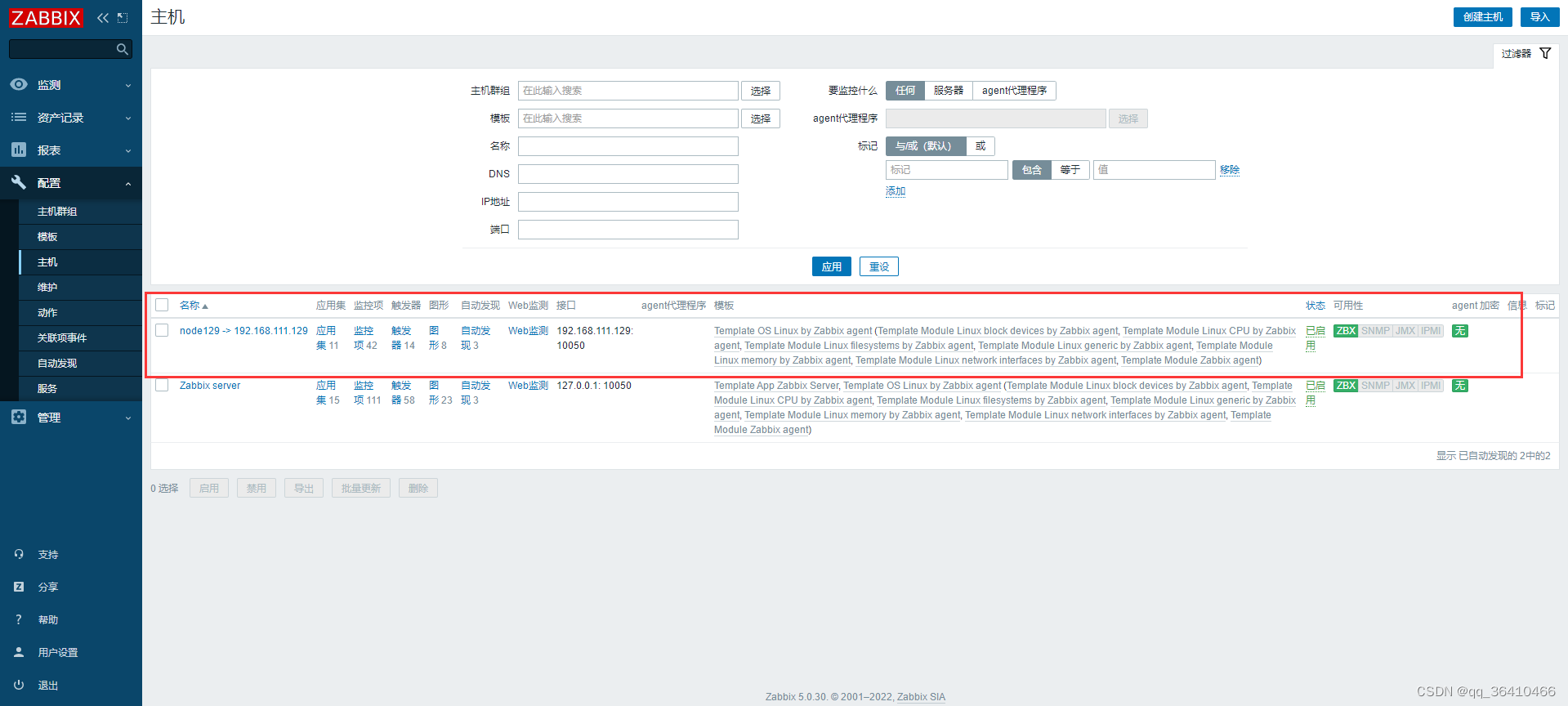Viewport: 1568px width, 706px height.
Task: Click the filter funnel icon
Action: [x=1545, y=53]
